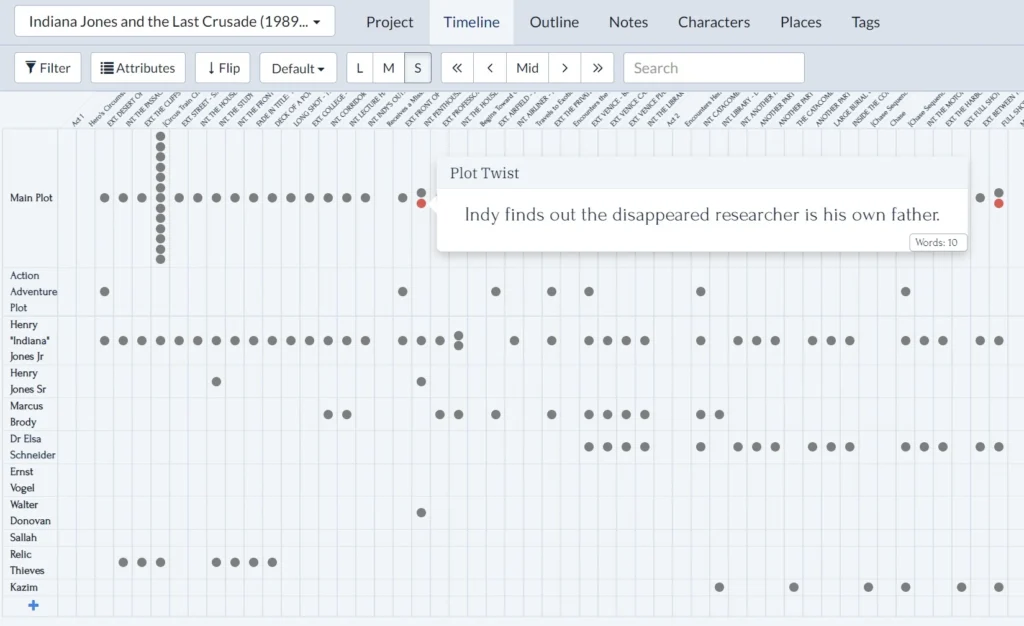Select the Marcus Brody row label

26,414
